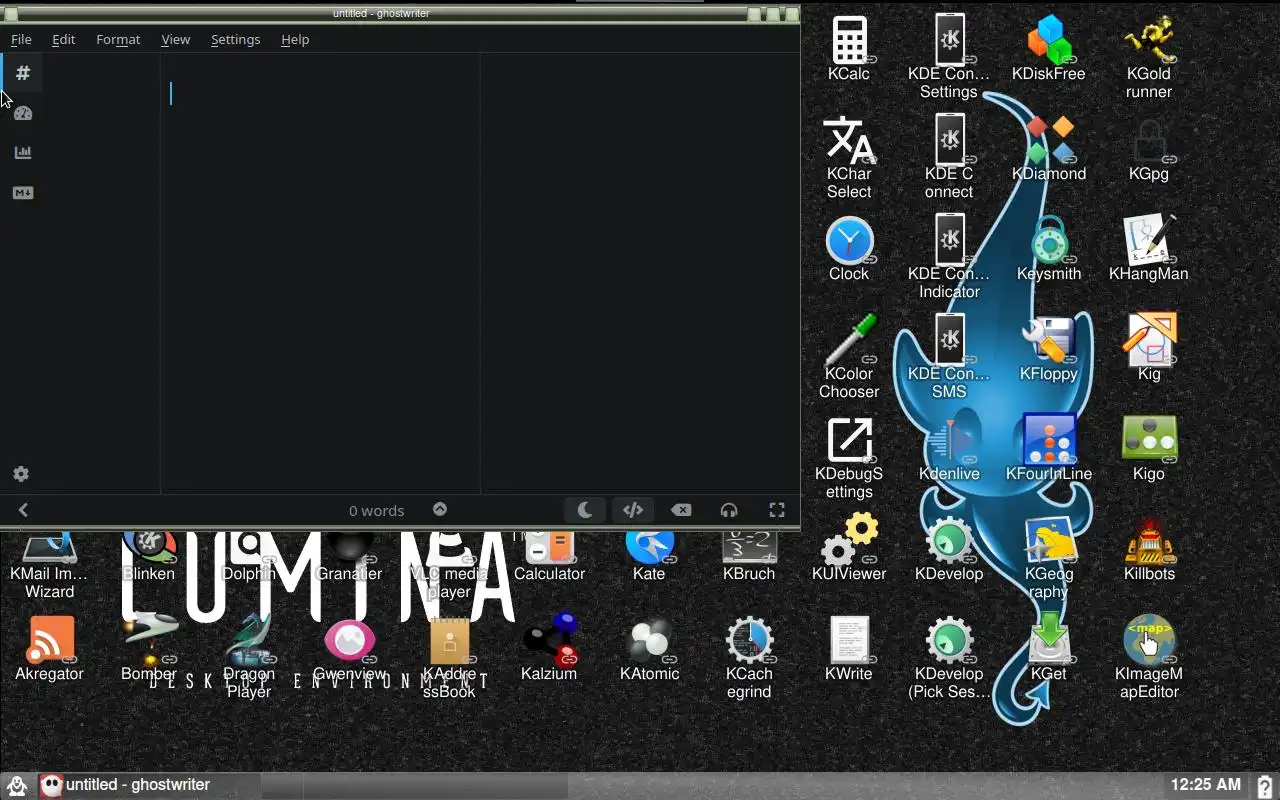1280x800 pixels.
Task: Open KDiamond game icon
Action: [x=1049, y=149]
